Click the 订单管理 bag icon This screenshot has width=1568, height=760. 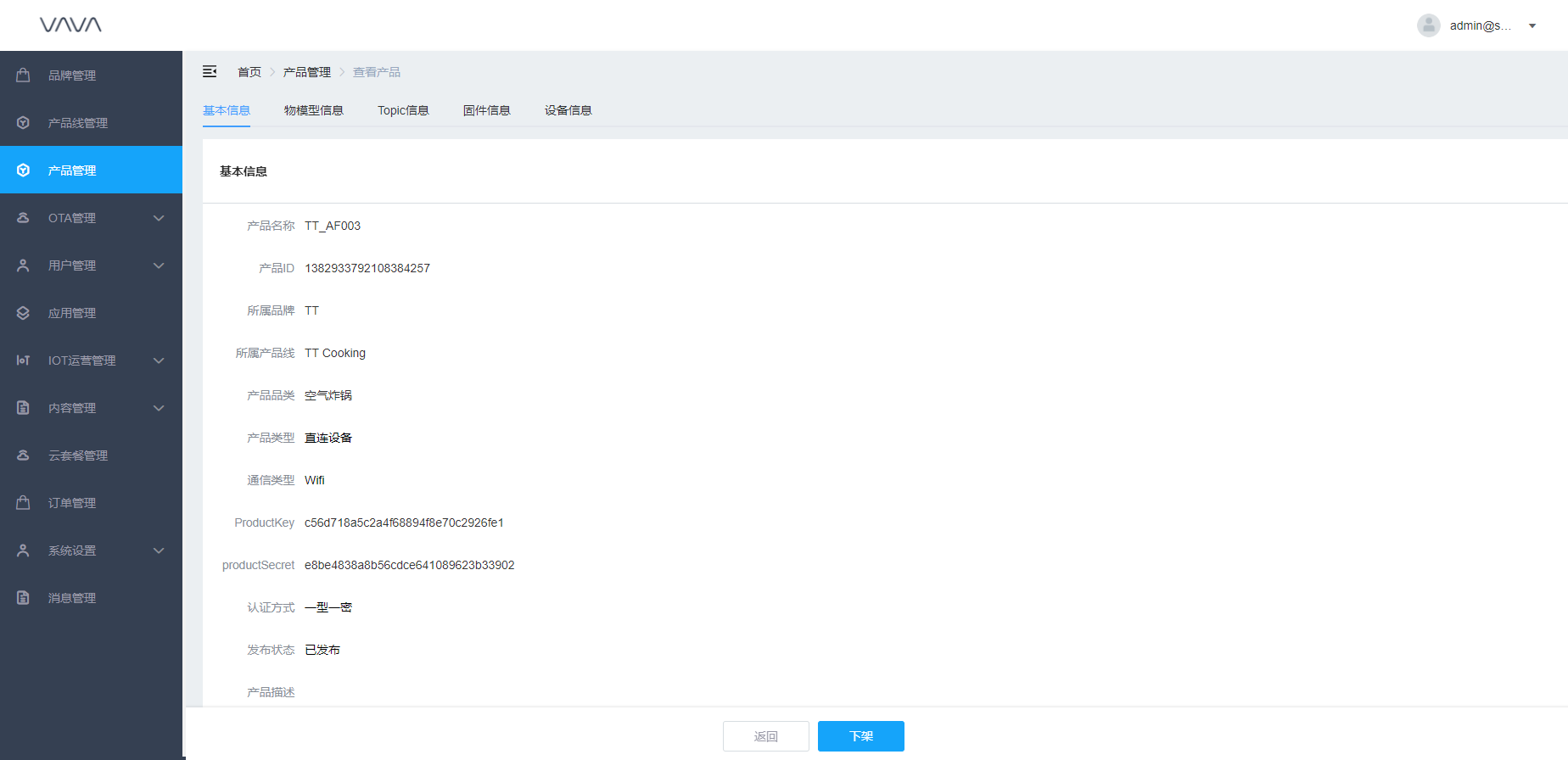(23, 502)
